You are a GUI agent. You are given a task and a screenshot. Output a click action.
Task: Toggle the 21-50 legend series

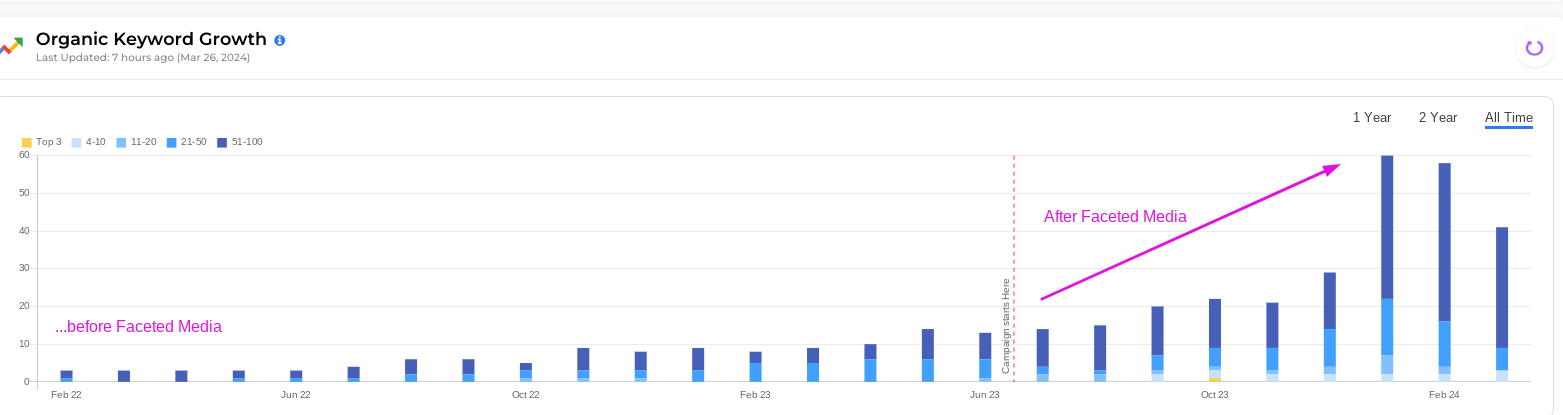(187, 142)
